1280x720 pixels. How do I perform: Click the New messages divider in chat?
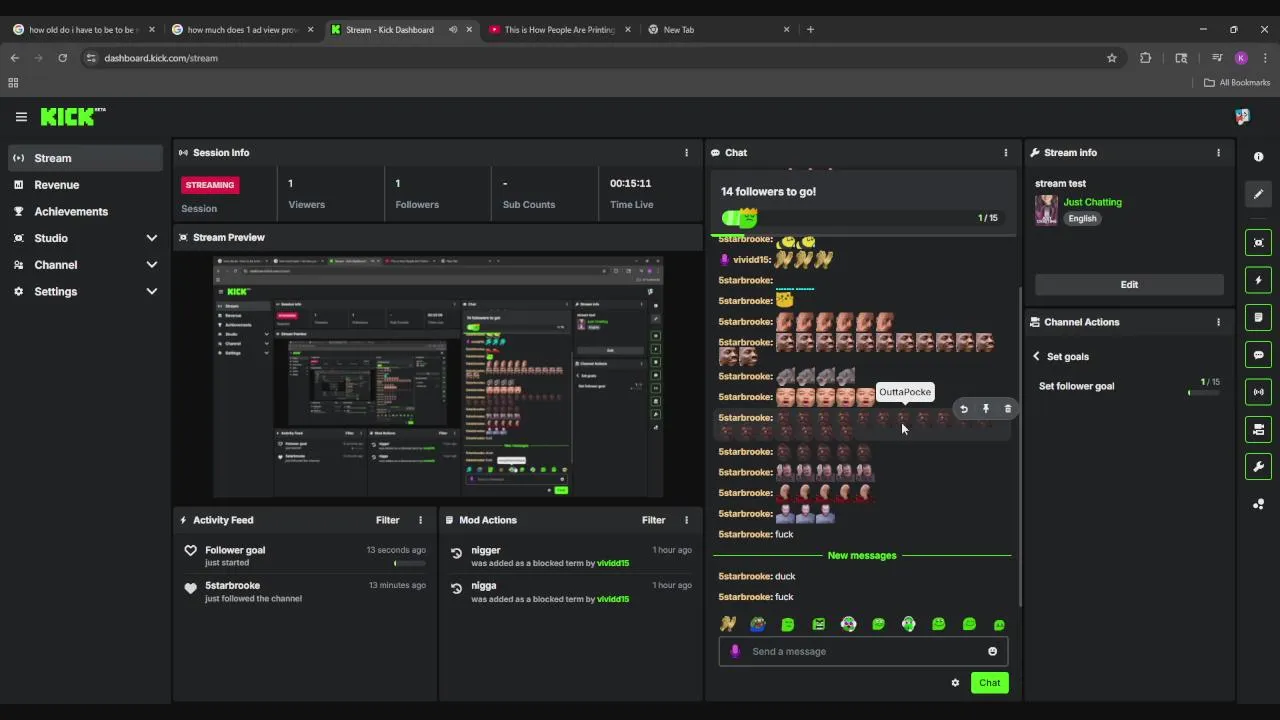[862, 555]
